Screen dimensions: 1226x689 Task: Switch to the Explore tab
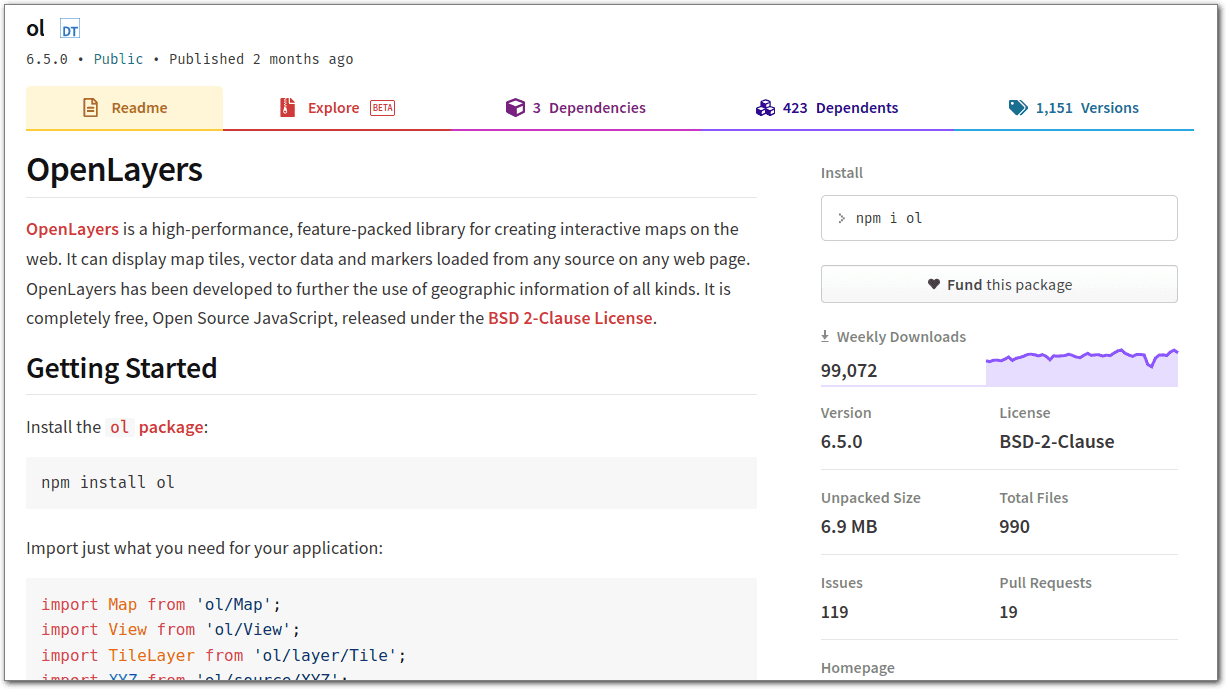[337, 108]
